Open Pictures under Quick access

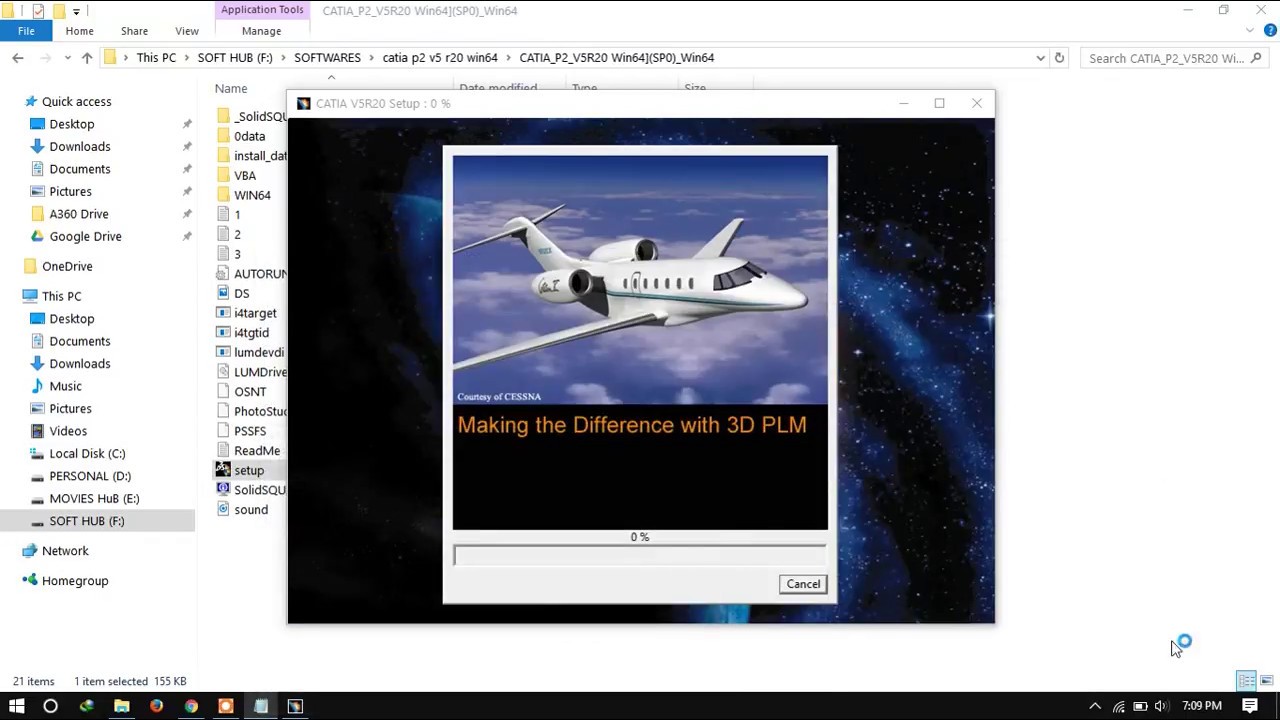click(x=70, y=192)
